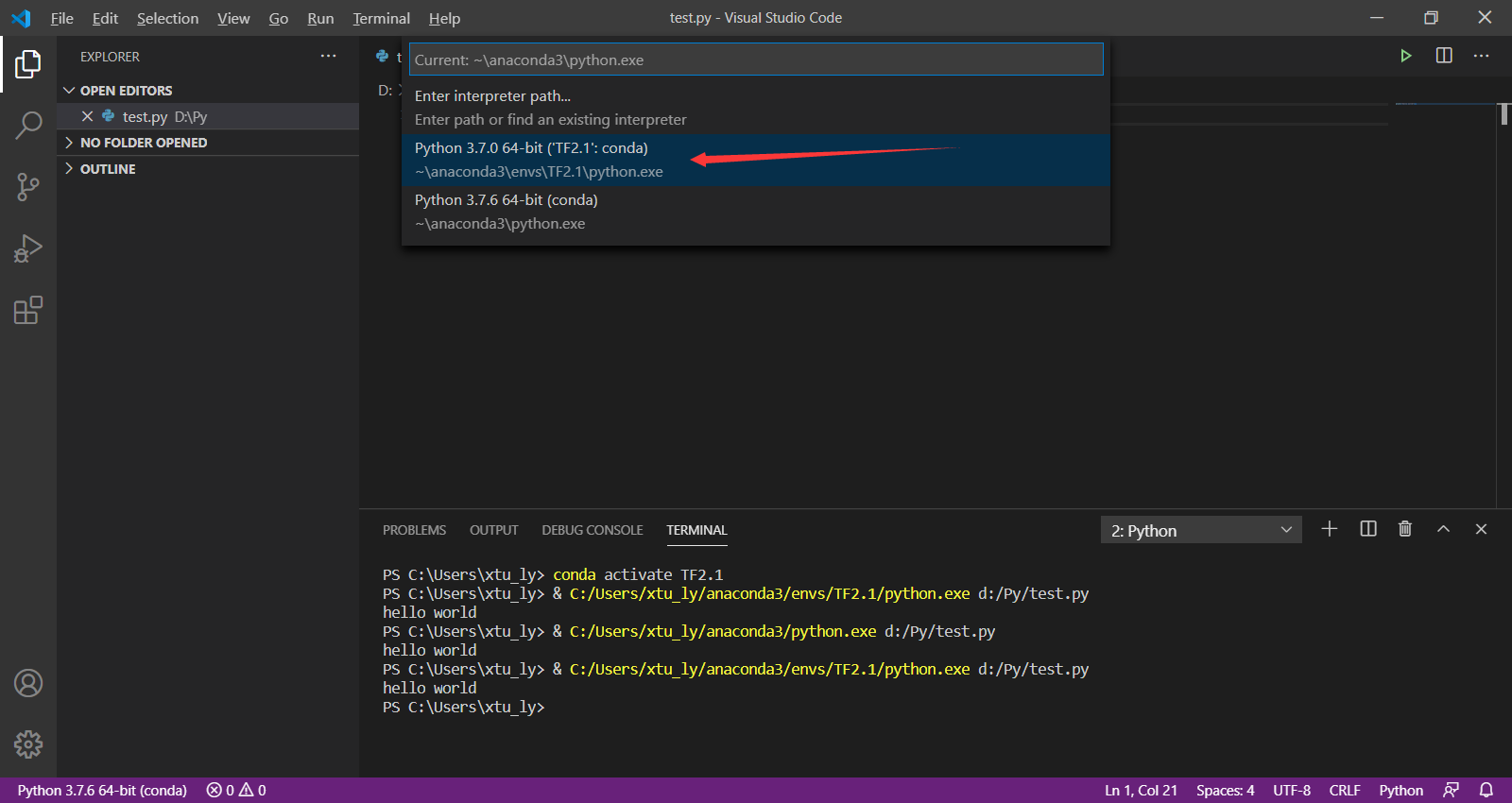
Task: Change encoding via 'UTF-8' status item
Action: [x=1292, y=790]
